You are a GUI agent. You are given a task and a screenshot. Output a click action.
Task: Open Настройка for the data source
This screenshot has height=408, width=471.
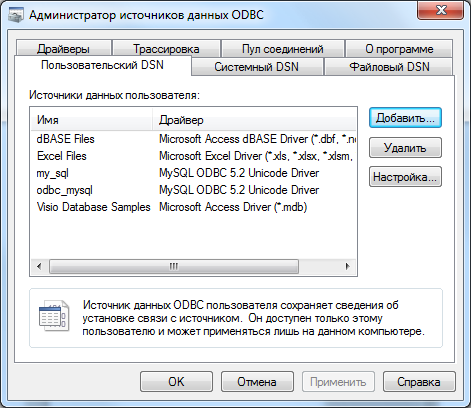(x=405, y=177)
